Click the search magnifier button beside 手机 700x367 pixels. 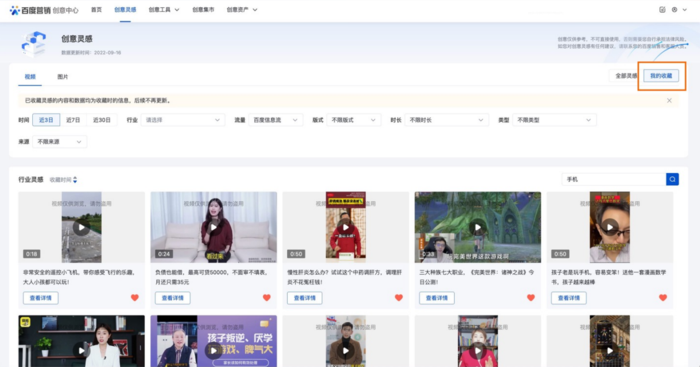672,179
